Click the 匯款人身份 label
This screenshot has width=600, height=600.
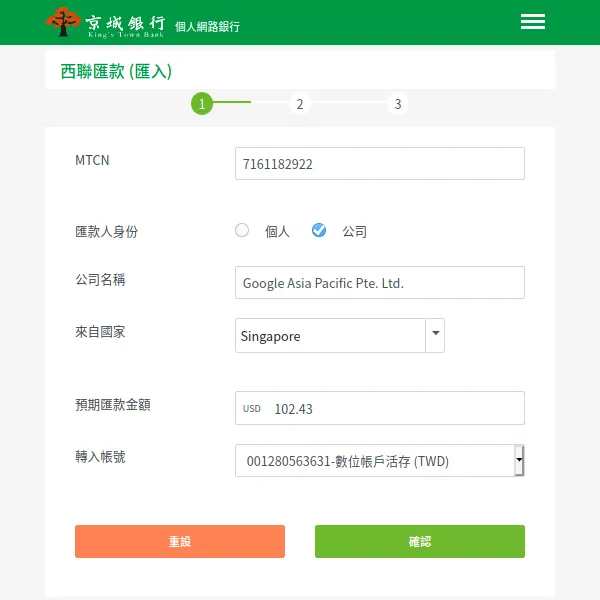coord(106,232)
